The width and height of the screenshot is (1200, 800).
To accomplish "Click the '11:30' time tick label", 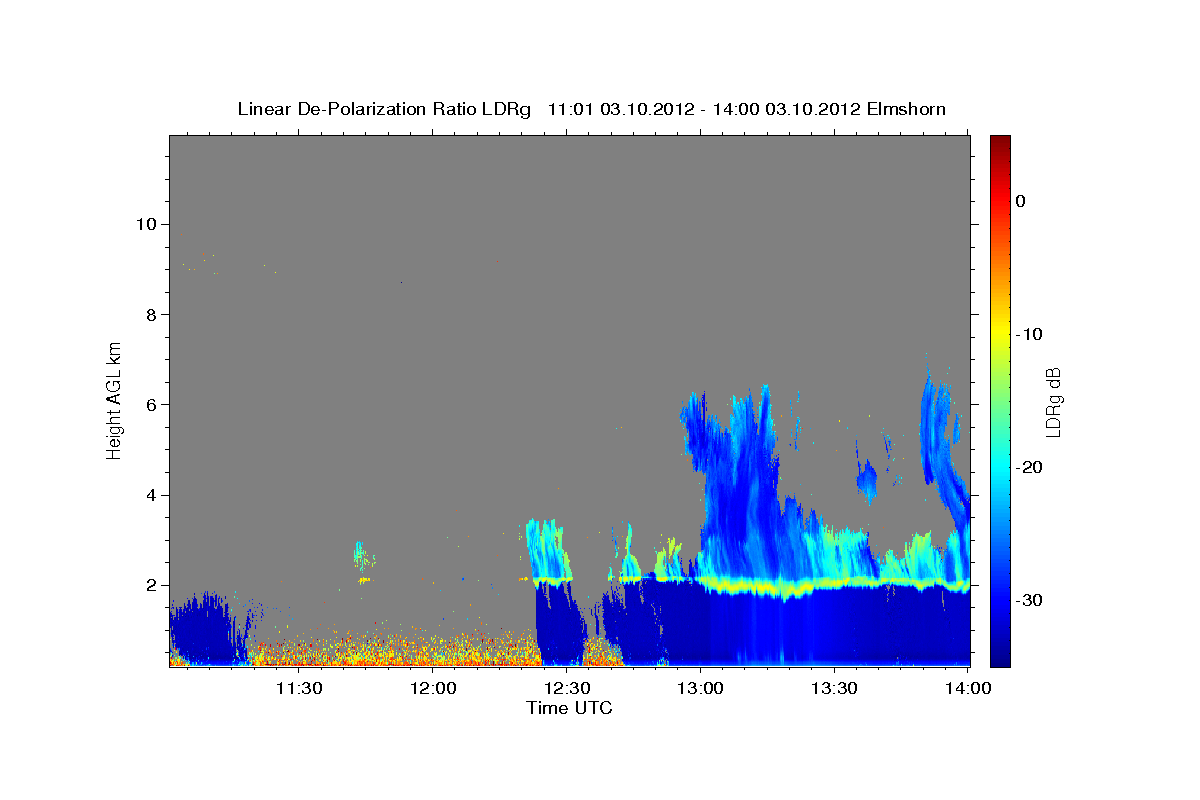I will 298,688.
